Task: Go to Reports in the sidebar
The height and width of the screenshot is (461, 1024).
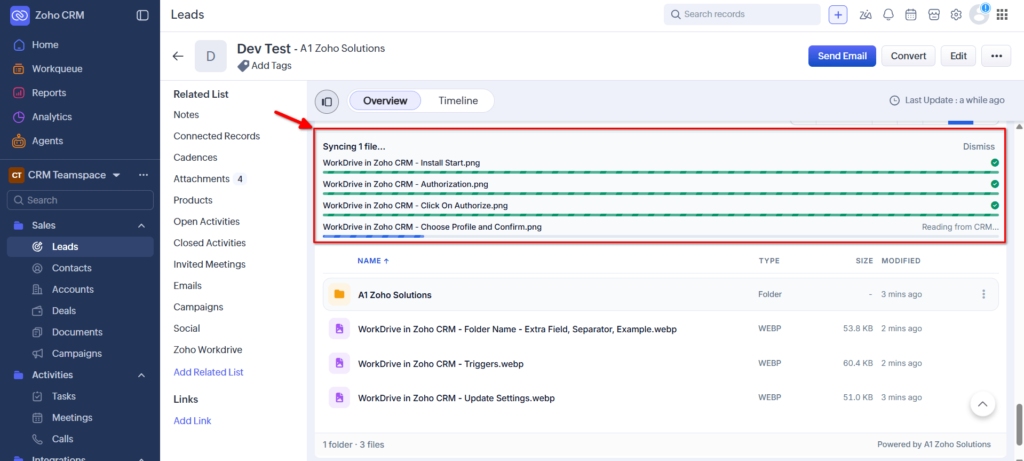Action: 49,93
